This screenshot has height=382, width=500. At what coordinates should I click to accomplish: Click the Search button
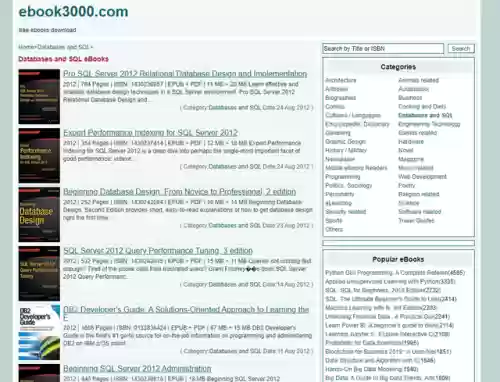(x=461, y=49)
